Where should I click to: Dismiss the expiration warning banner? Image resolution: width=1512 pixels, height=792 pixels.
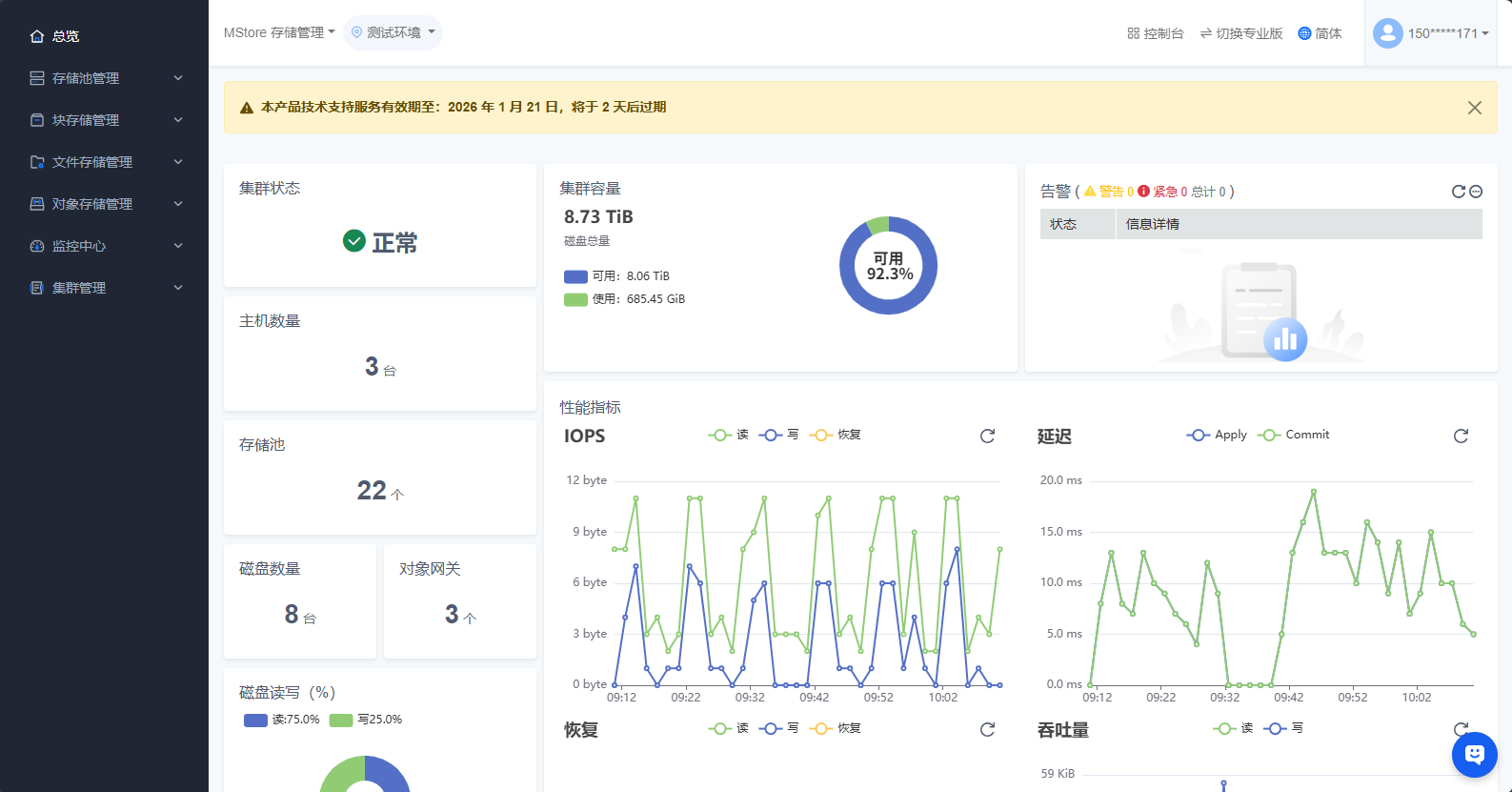(x=1474, y=108)
